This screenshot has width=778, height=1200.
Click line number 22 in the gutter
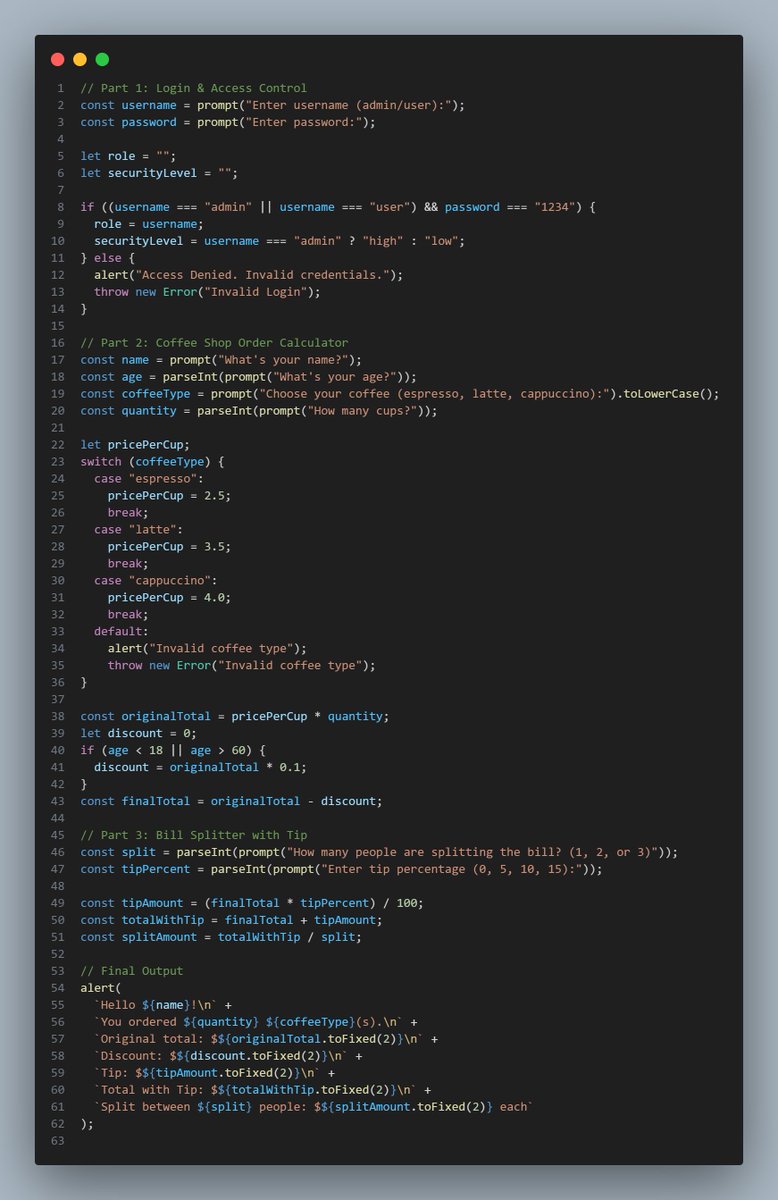58,445
